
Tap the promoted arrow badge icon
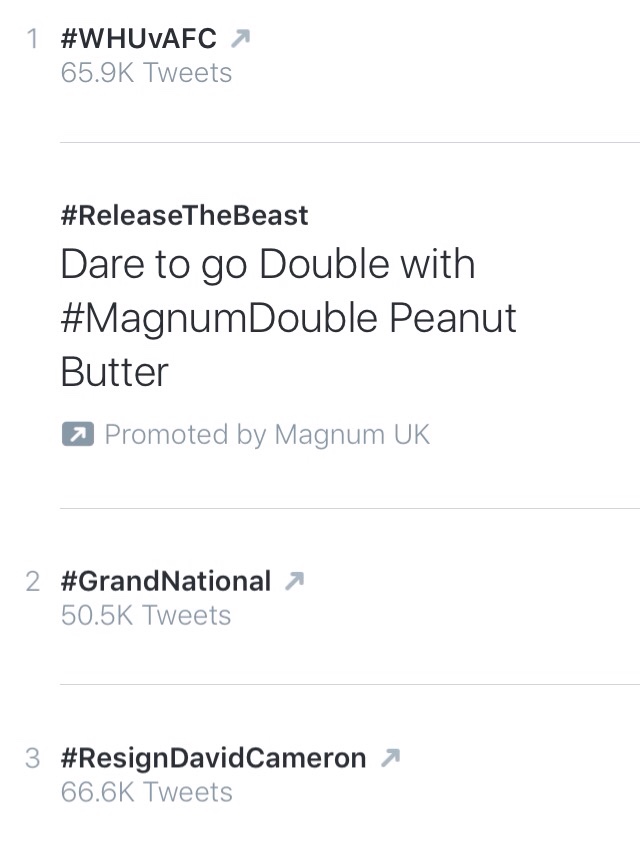point(77,435)
